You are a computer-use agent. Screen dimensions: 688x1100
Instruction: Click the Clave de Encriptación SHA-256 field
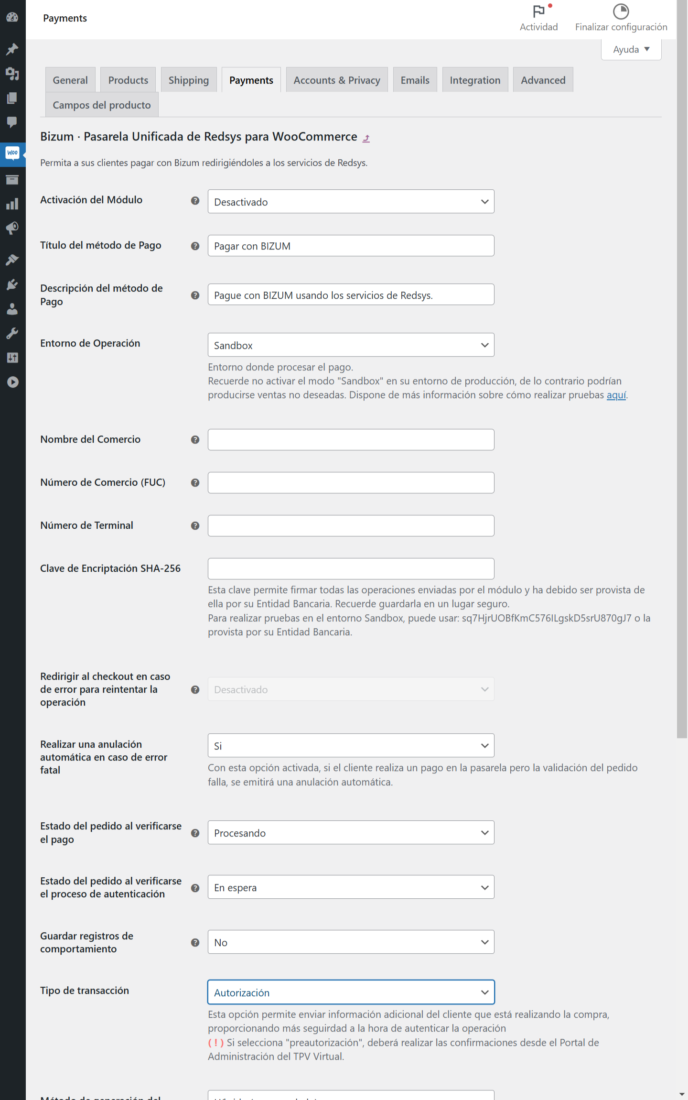351,569
